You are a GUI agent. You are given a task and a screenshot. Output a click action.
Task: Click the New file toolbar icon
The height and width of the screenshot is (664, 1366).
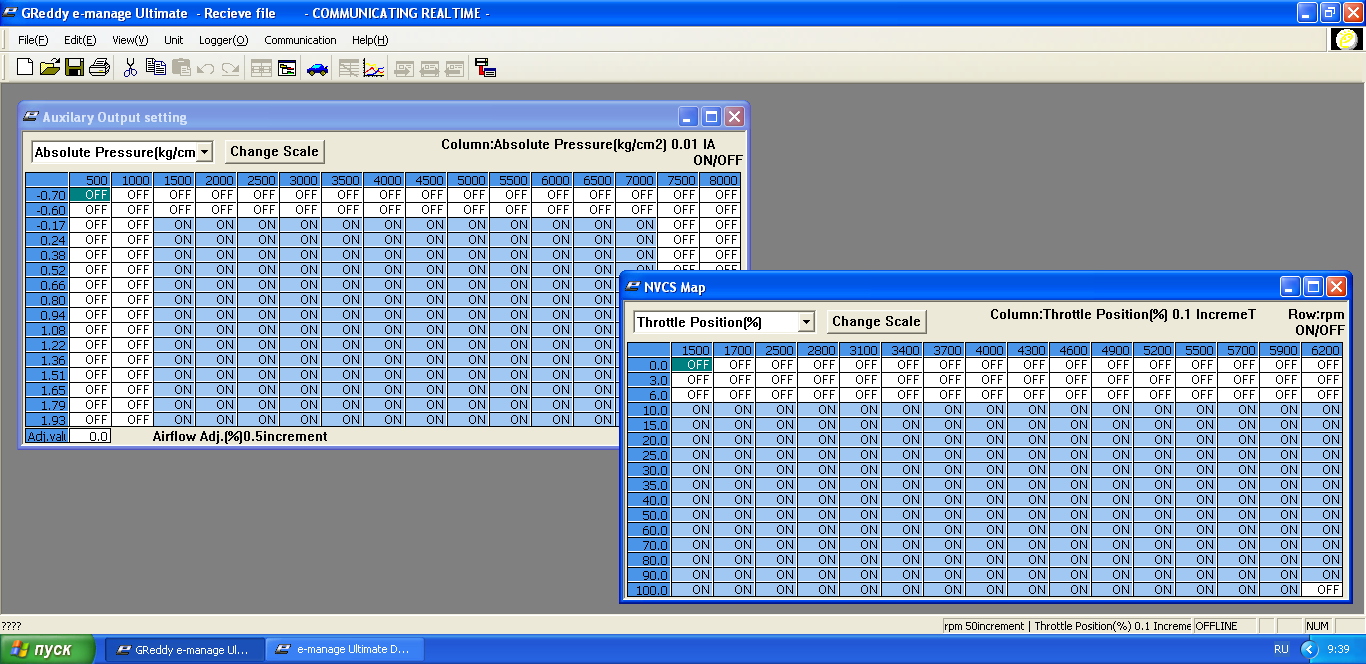(25, 68)
